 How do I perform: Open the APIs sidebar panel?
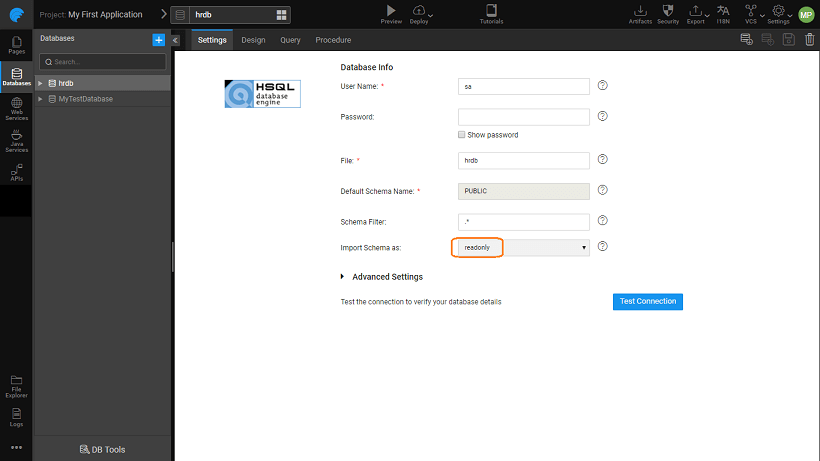tap(16, 173)
